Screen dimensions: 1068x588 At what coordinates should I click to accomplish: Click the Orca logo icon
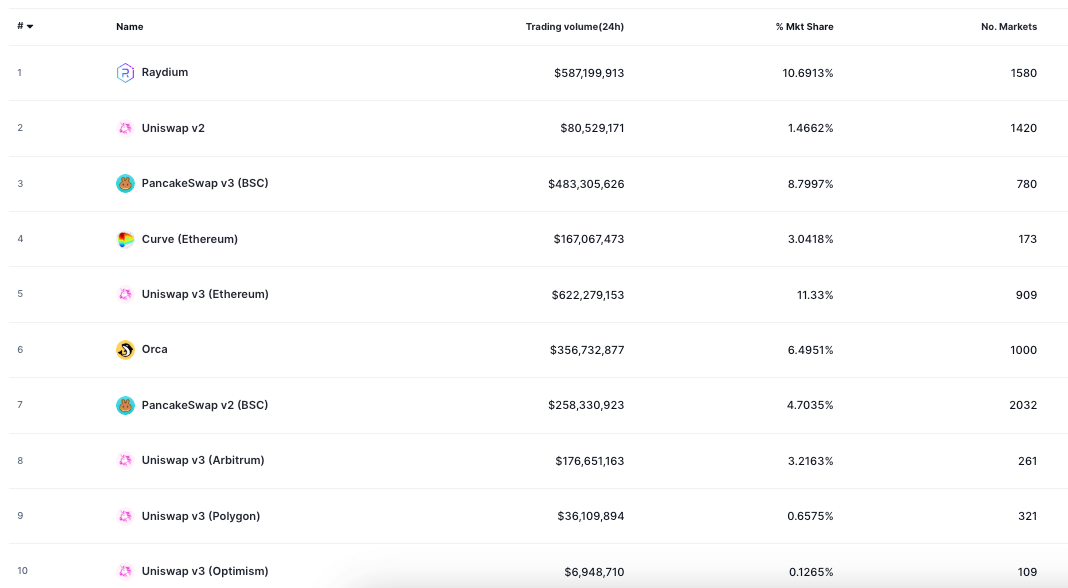point(125,350)
